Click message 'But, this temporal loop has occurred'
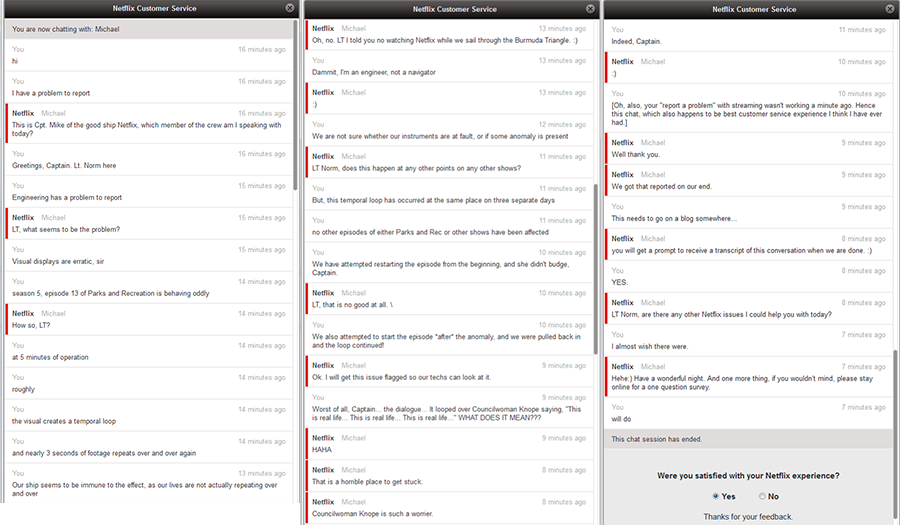The height and width of the screenshot is (525, 900). tap(433, 200)
